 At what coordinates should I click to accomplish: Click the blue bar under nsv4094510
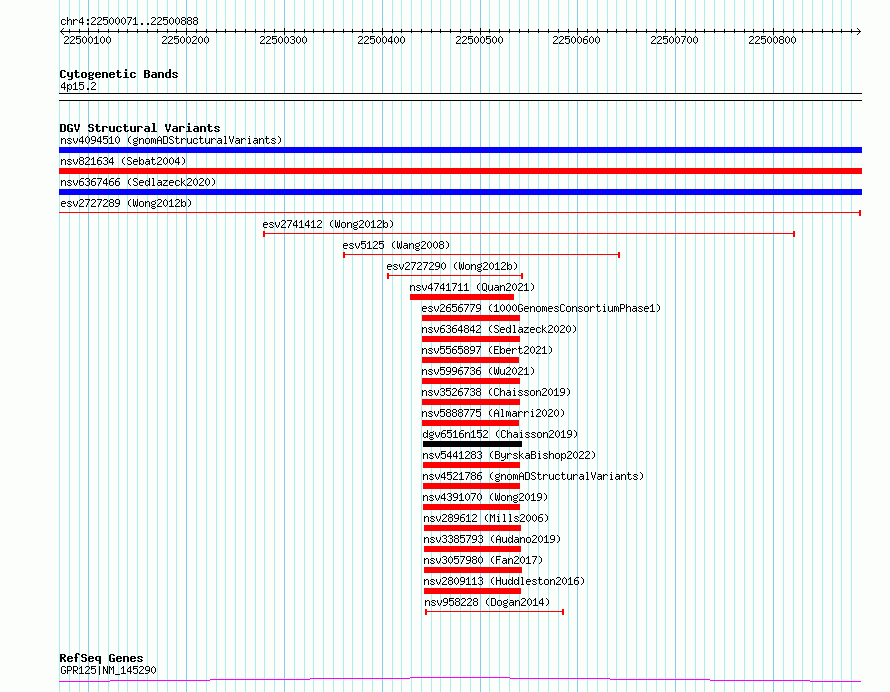[460, 150]
